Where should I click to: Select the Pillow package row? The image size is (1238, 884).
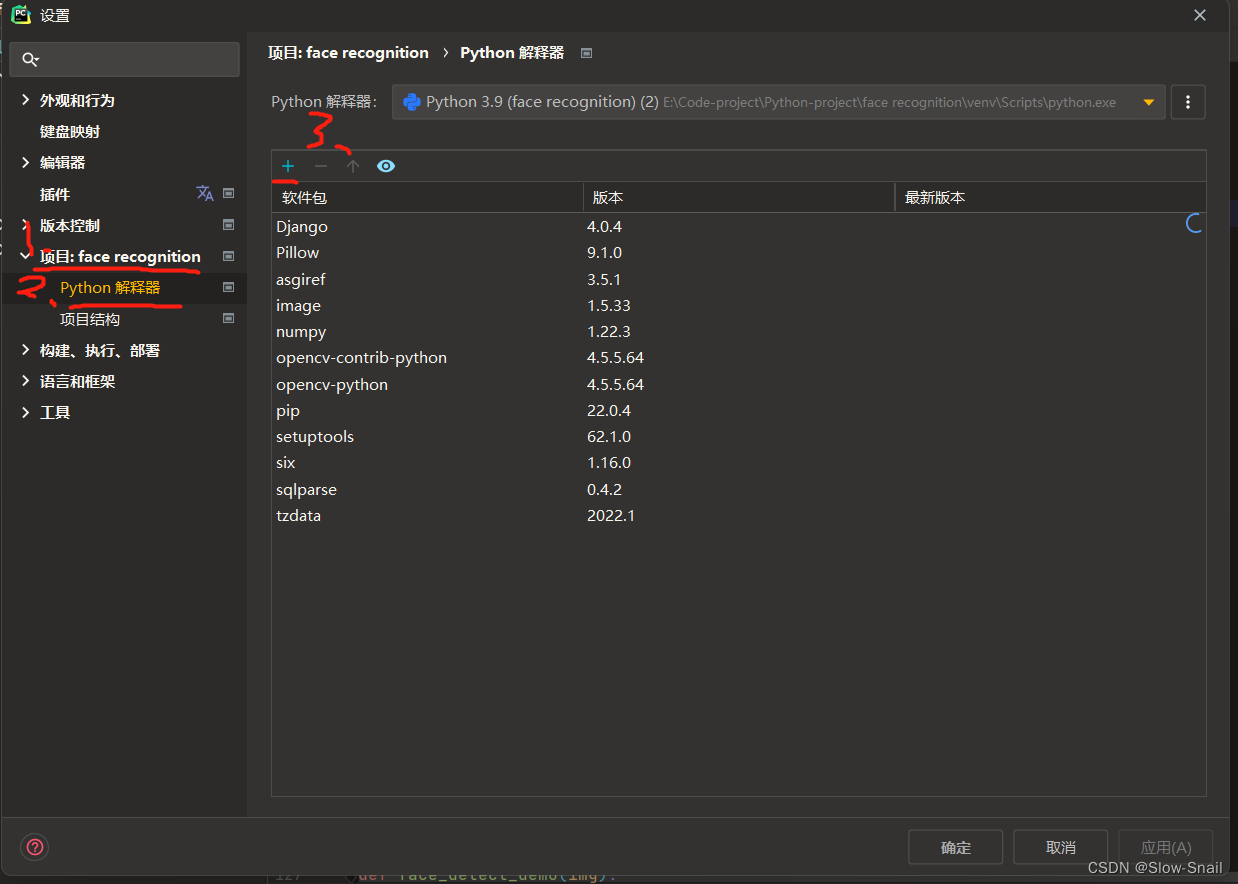tap(738, 253)
